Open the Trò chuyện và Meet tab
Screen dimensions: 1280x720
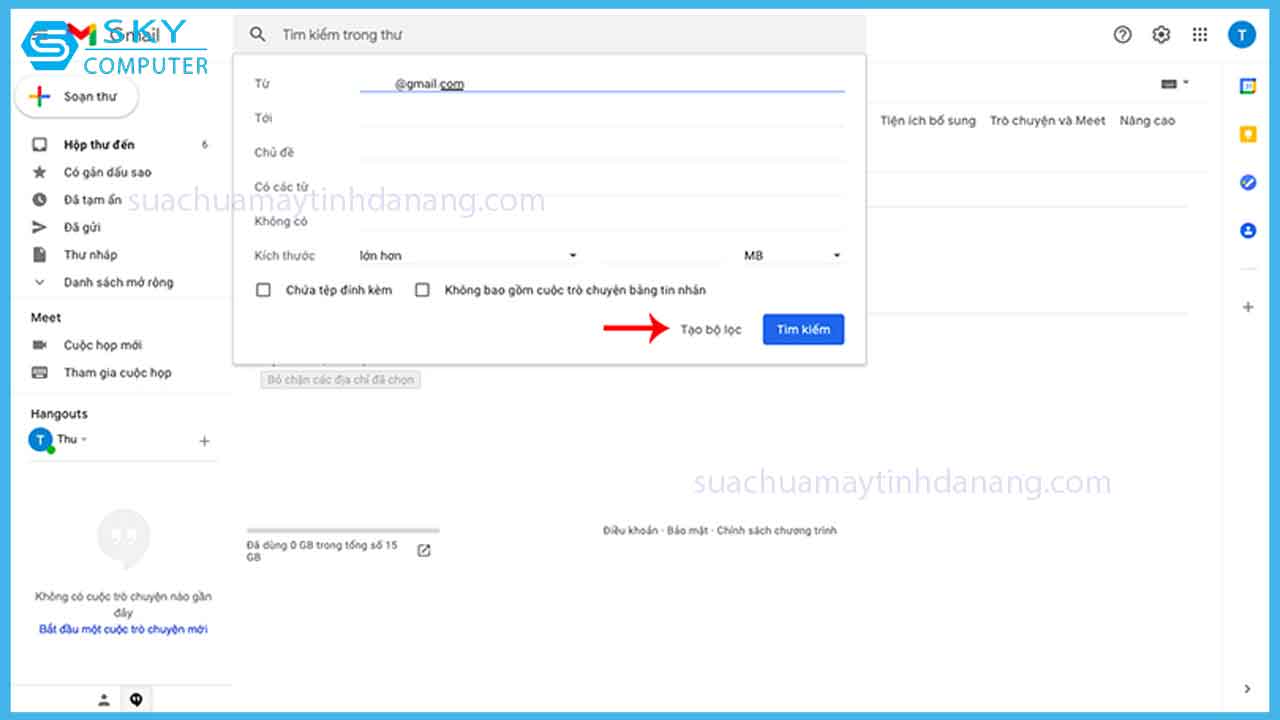click(x=1046, y=120)
